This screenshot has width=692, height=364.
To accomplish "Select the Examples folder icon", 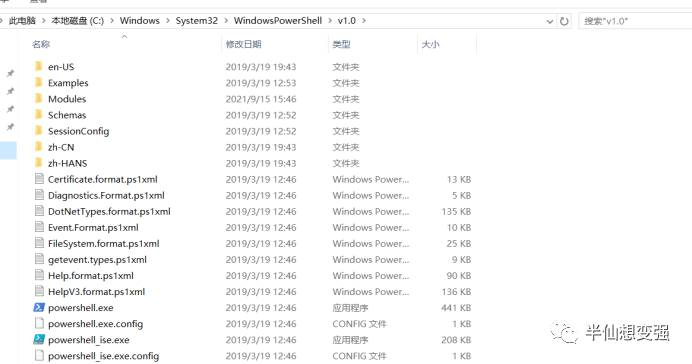I will coord(39,83).
